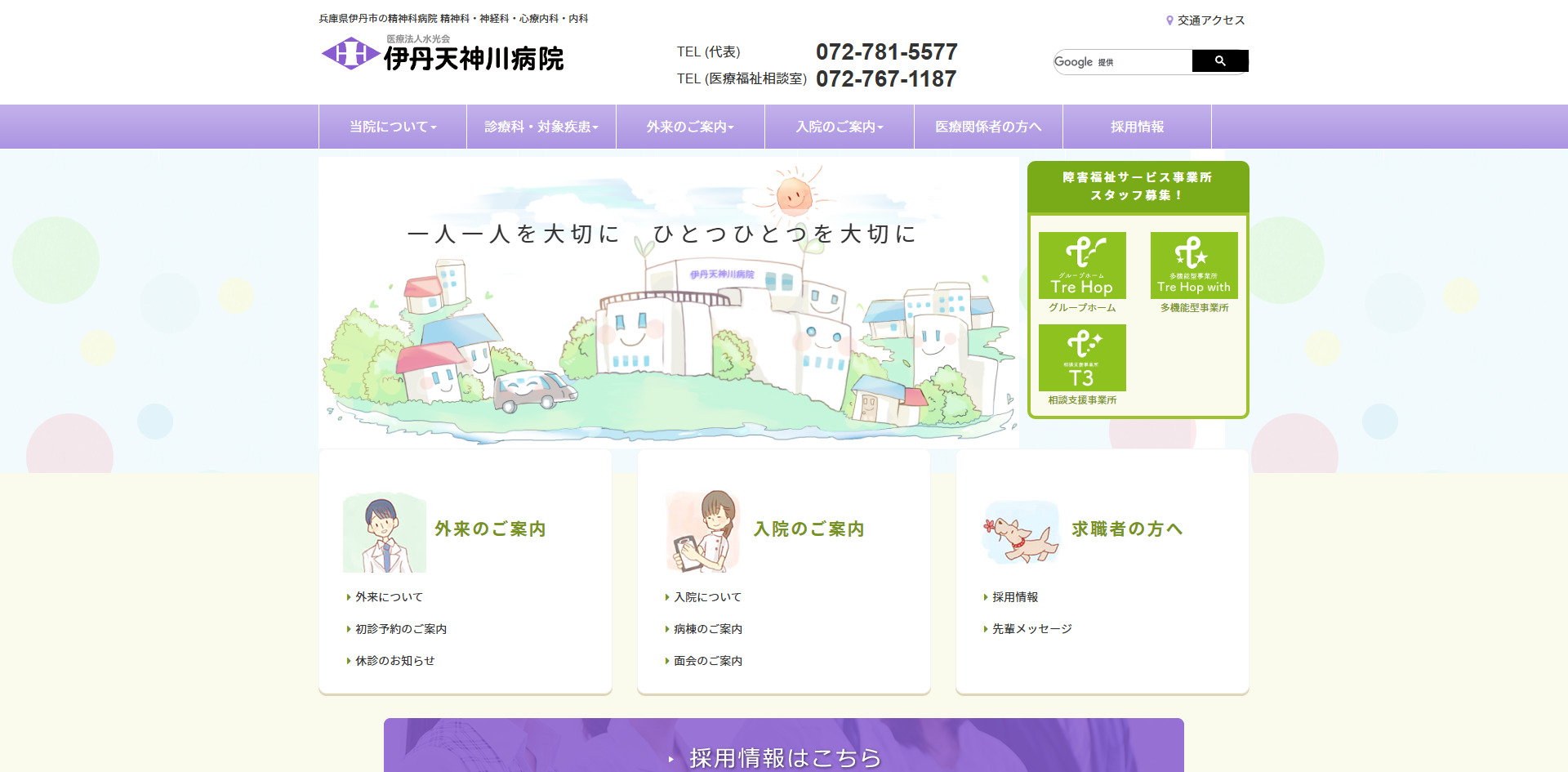Click the 障害福祉サービス事業所 スタッフ募集 header
The width and height of the screenshot is (1568, 772).
(x=1138, y=186)
